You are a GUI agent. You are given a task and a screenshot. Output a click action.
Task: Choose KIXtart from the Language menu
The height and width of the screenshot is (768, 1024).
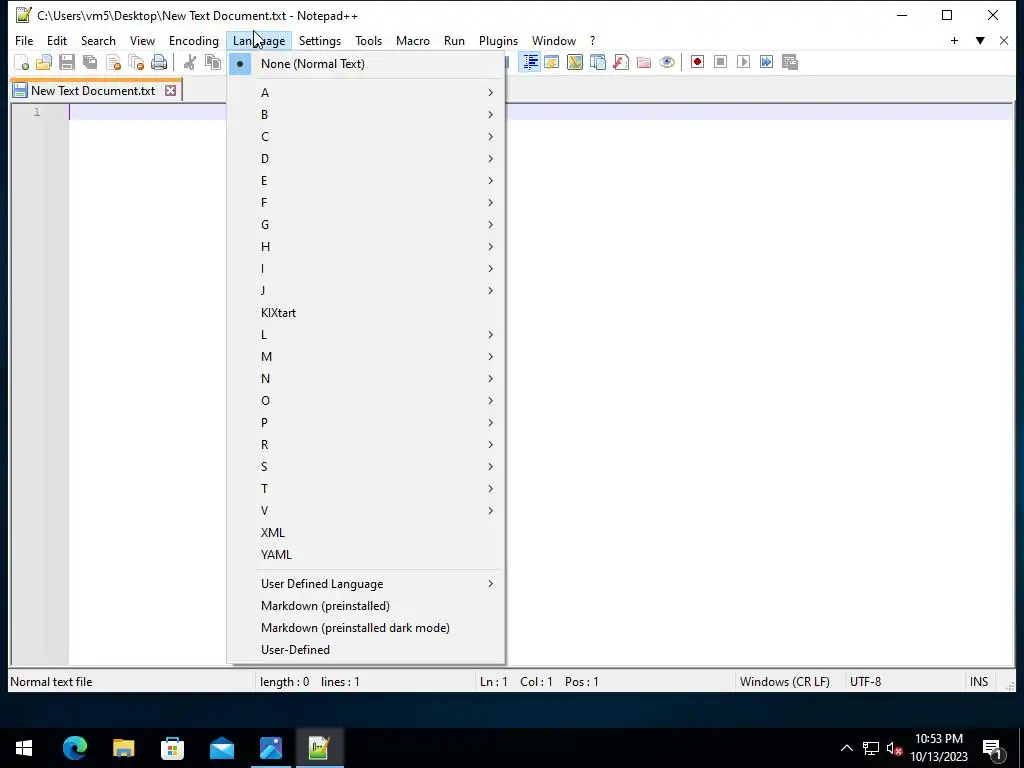366,313
